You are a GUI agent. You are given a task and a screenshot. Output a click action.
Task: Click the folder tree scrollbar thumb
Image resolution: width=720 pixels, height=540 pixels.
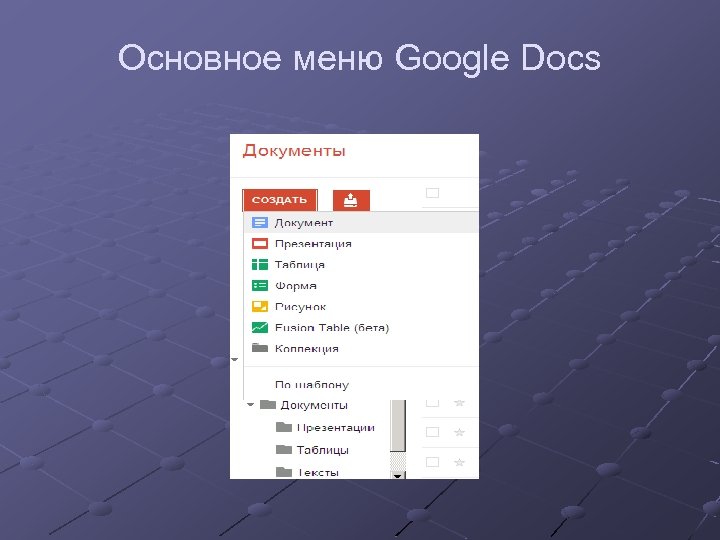pyautogui.click(x=398, y=426)
